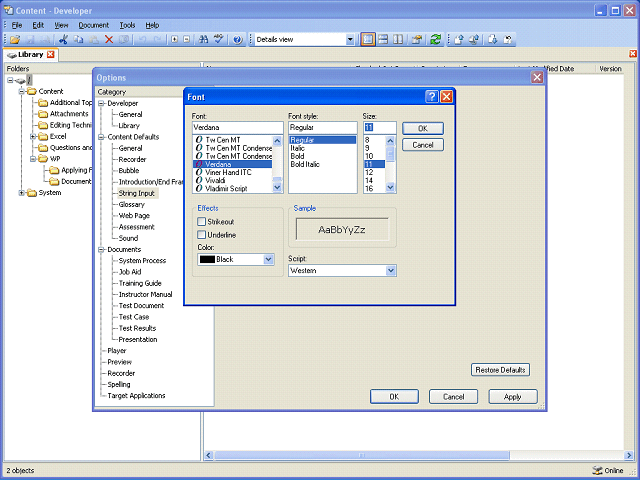Click the green Refresh arrows icon
The image size is (640, 480).
(436, 39)
